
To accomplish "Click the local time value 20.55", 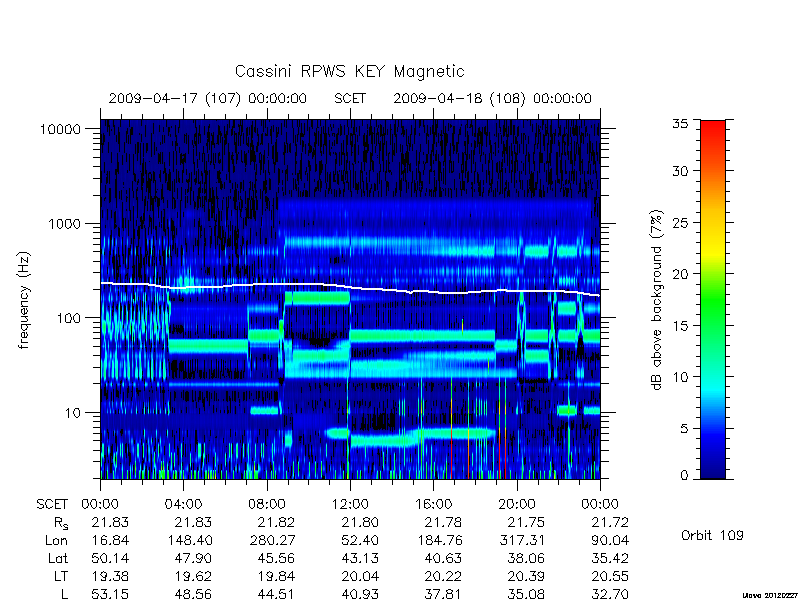I will [609, 577].
